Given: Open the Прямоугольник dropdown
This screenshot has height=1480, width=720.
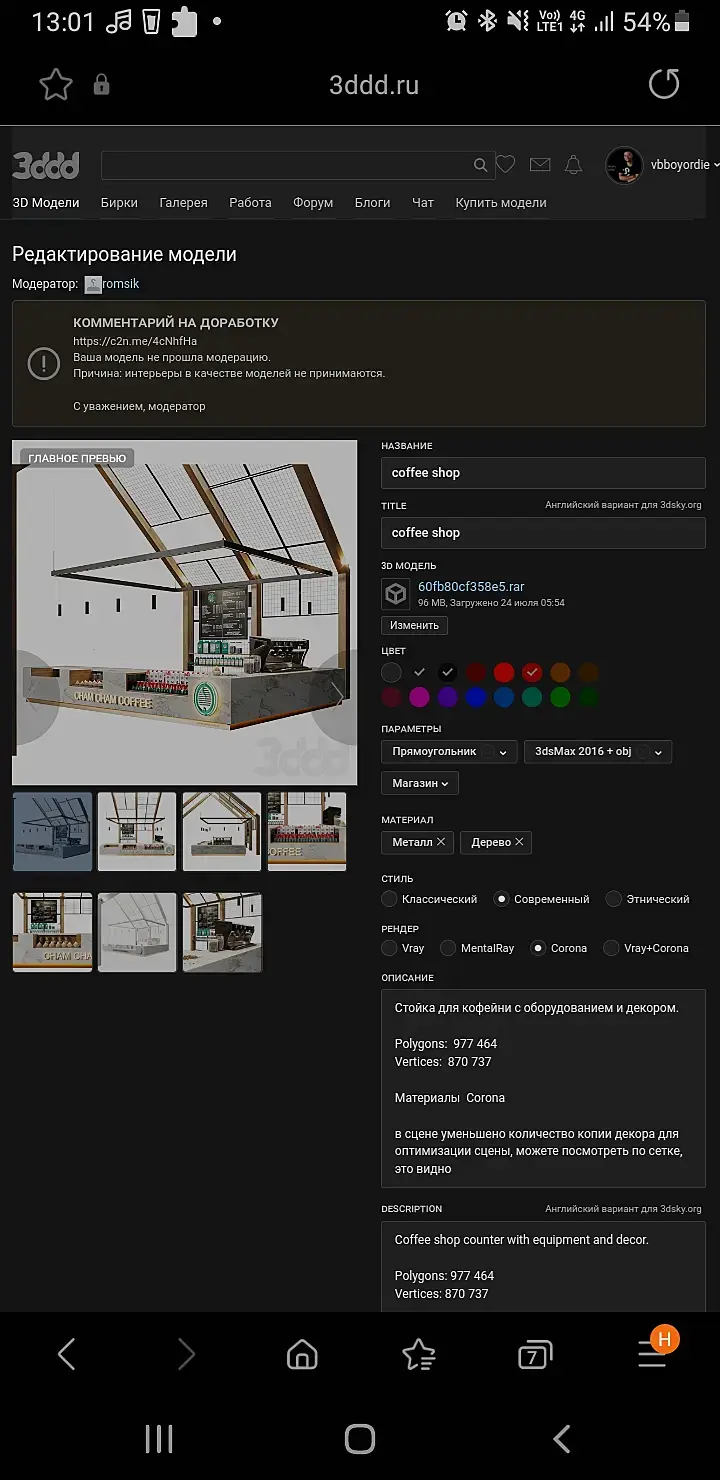Looking at the screenshot, I should tap(449, 751).
